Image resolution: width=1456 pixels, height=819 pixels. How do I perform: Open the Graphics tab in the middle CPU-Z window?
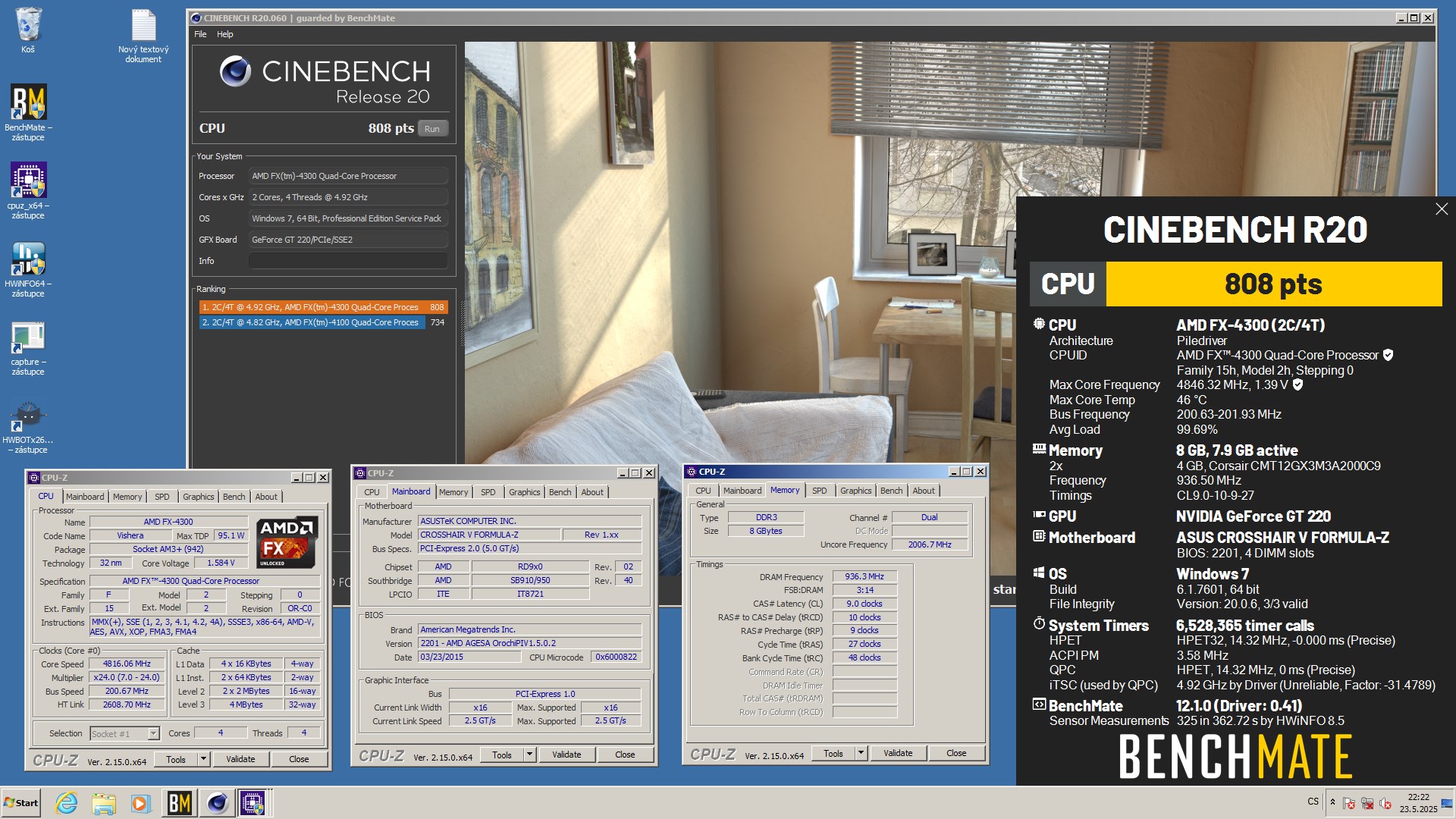pyautogui.click(x=525, y=492)
